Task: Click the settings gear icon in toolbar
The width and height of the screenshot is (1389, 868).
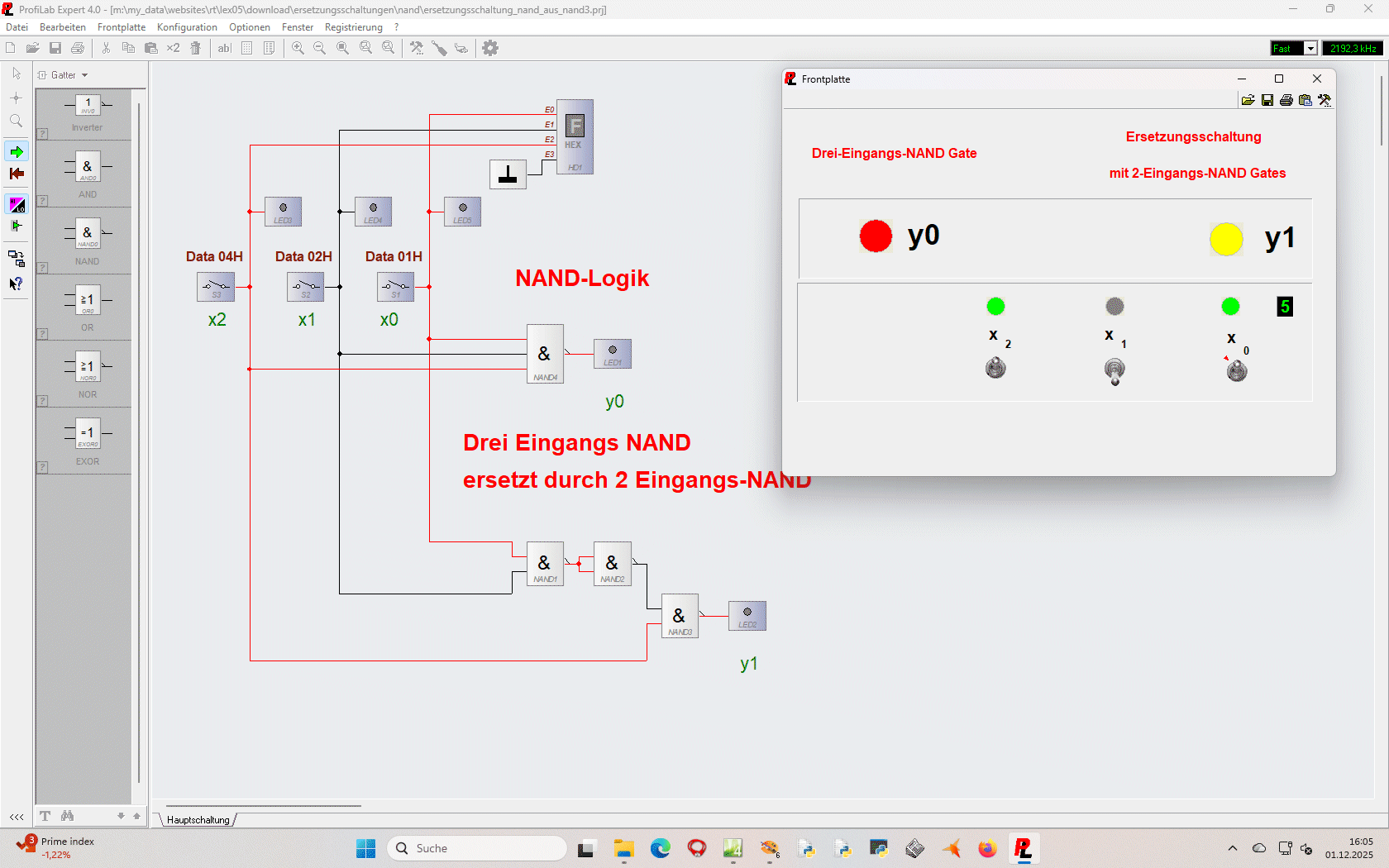Action: tap(490, 48)
